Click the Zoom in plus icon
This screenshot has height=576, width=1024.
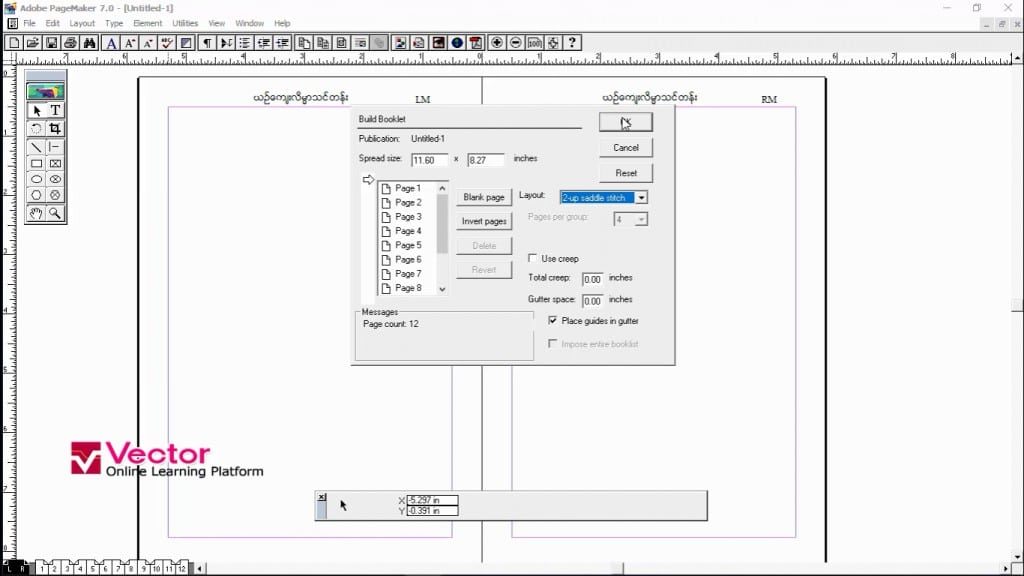coord(497,43)
